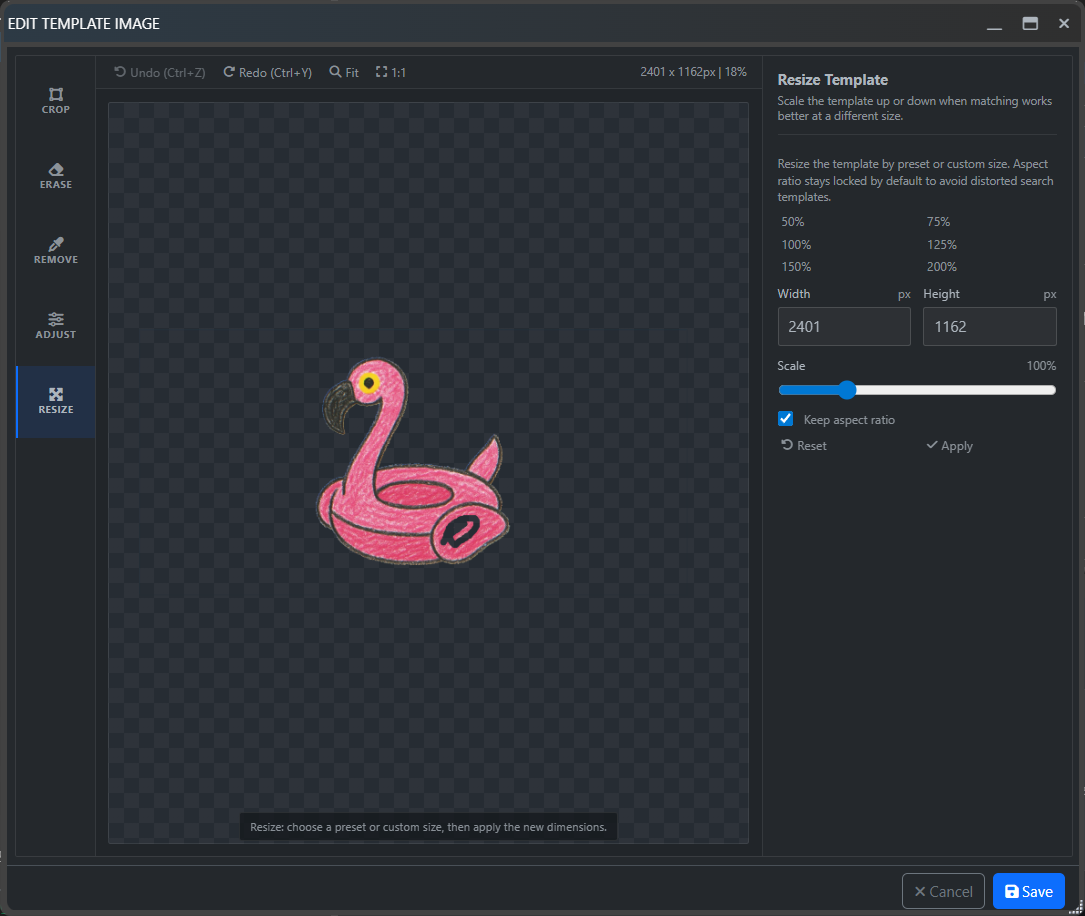Set zoom to 1:1 actual size

[x=391, y=72]
